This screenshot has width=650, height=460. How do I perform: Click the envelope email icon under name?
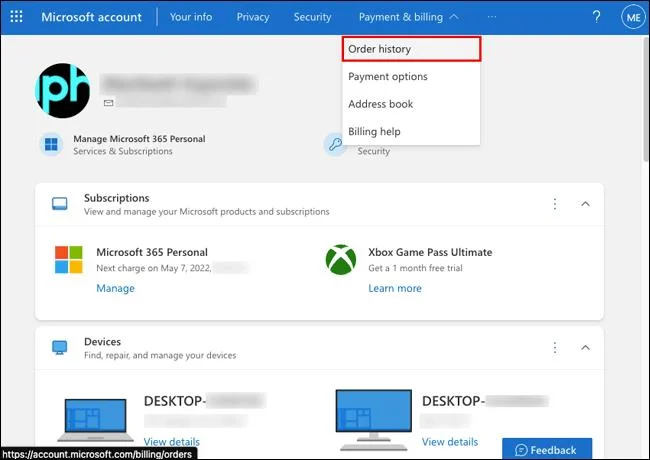pyautogui.click(x=109, y=103)
